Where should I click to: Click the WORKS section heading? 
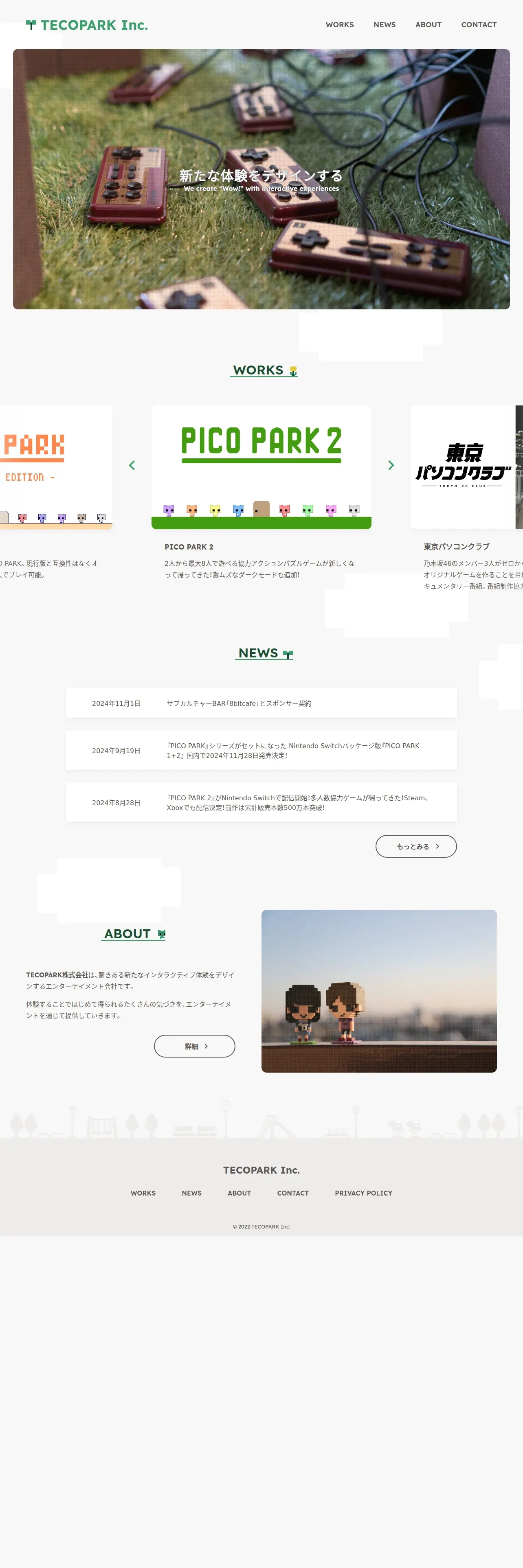(258, 370)
